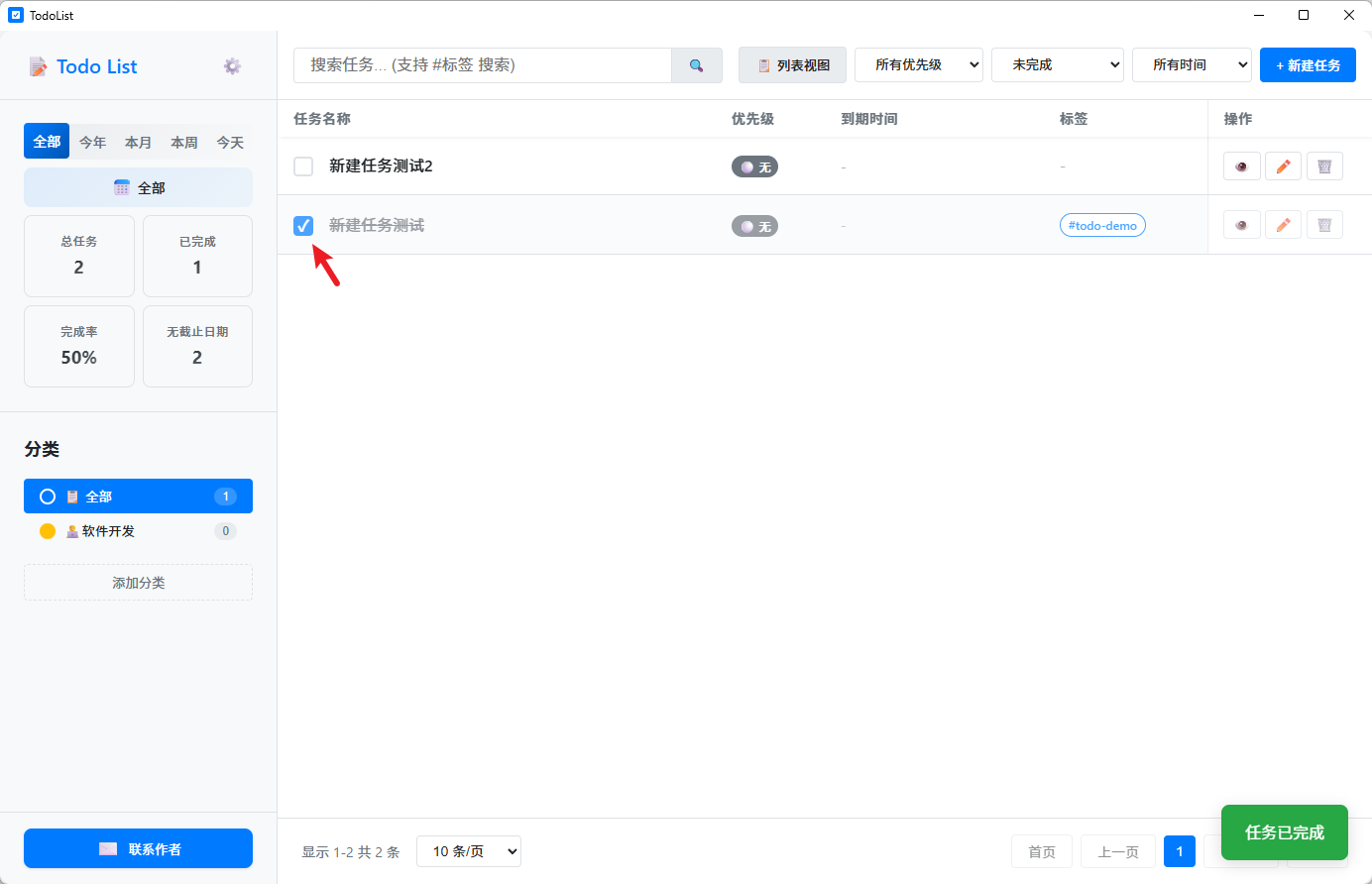Click the 完成率 50% stat card

[79, 346]
